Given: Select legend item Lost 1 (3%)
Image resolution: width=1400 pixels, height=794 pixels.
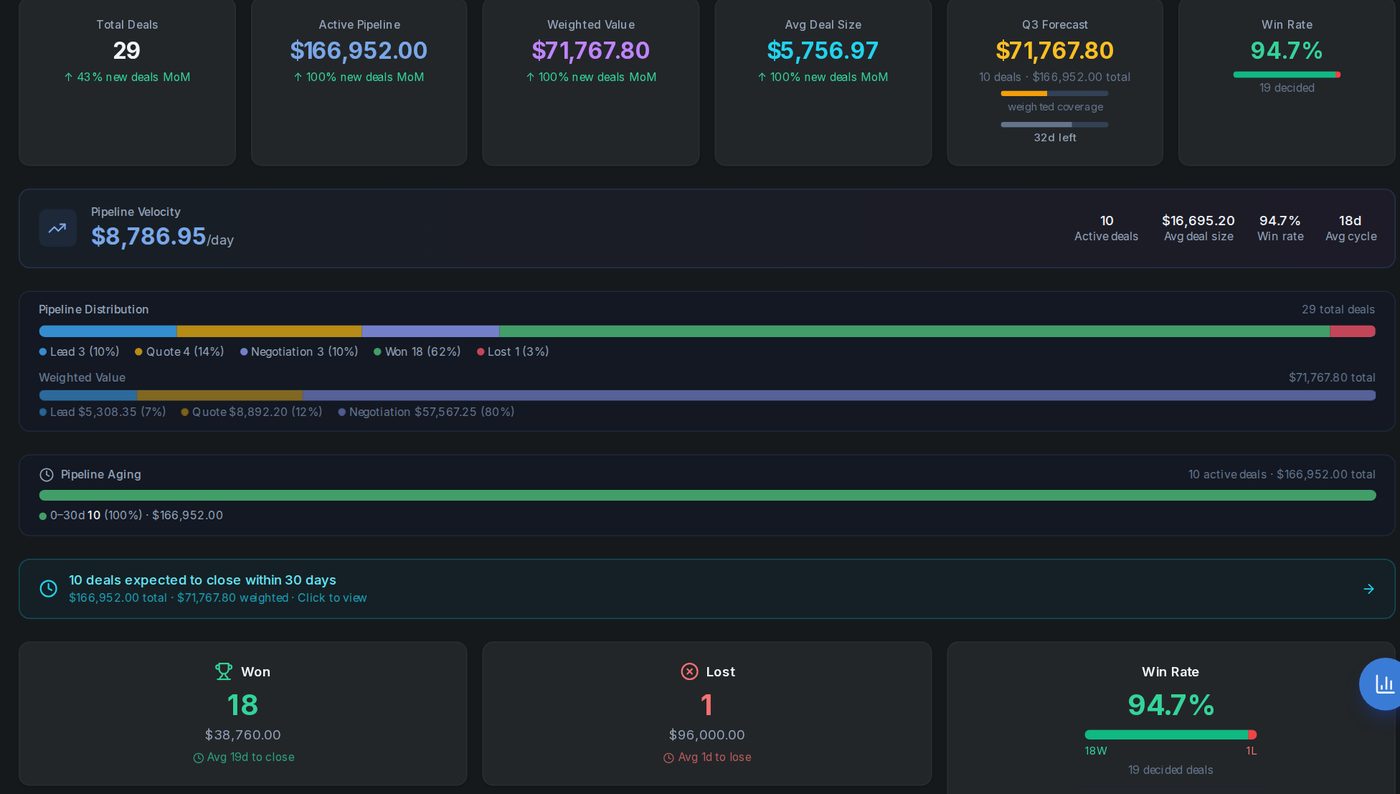Looking at the screenshot, I should pos(513,351).
